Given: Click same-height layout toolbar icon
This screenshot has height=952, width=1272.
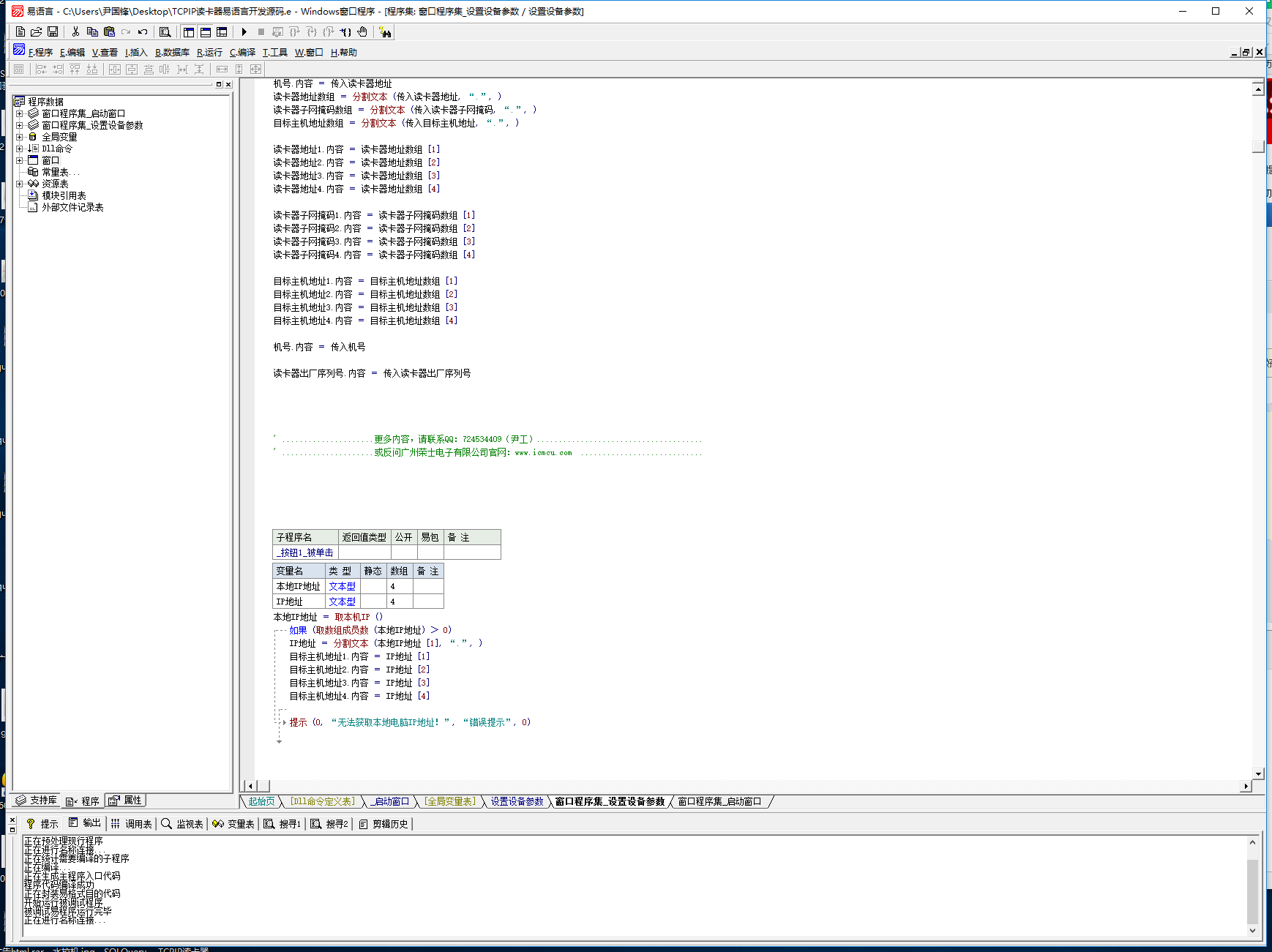Looking at the screenshot, I should (239, 69).
